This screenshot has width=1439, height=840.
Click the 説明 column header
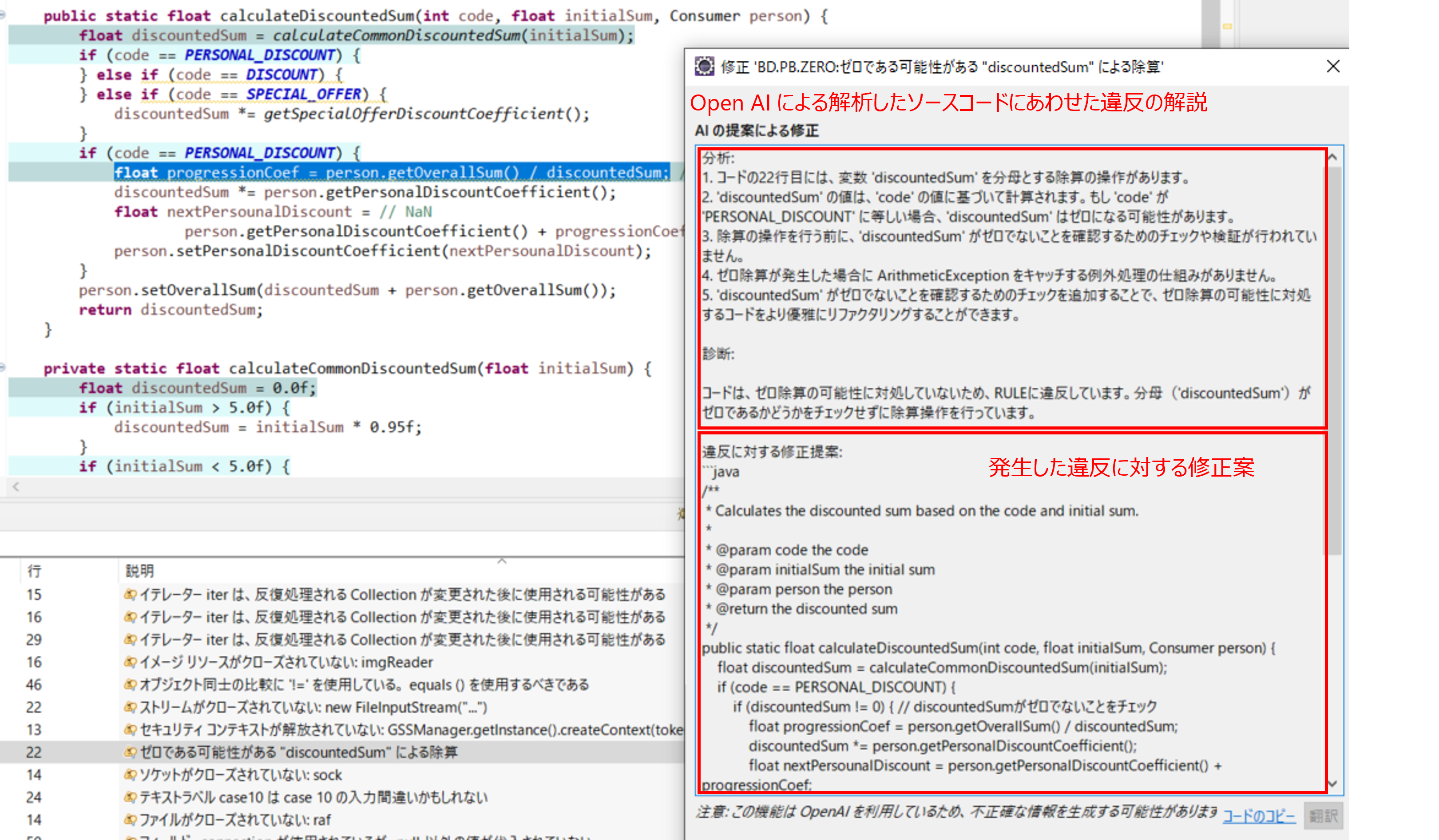(140, 571)
